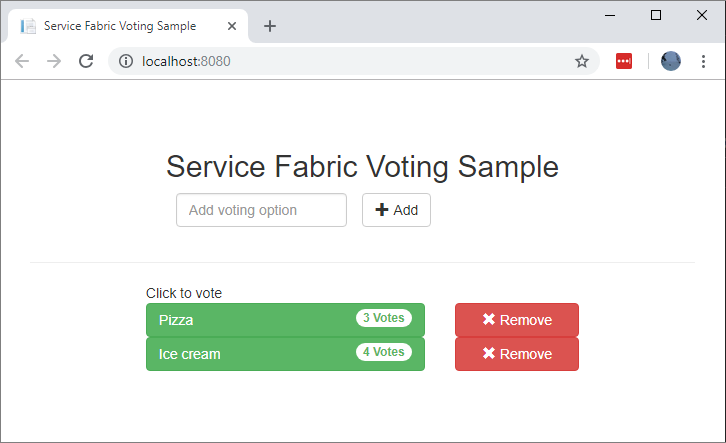
Task: Click the browser forward arrow
Action: point(54,61)
